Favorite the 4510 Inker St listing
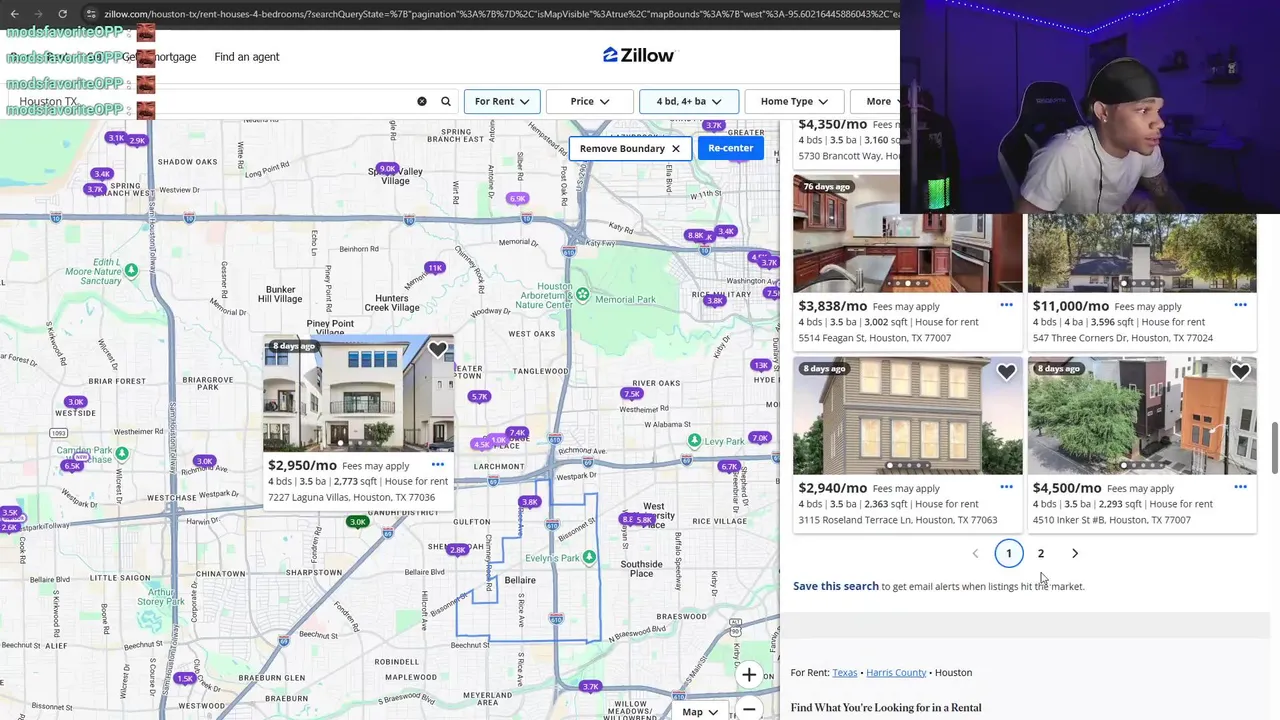This screenshot has height=720, width=1280. click(1240, 373)
